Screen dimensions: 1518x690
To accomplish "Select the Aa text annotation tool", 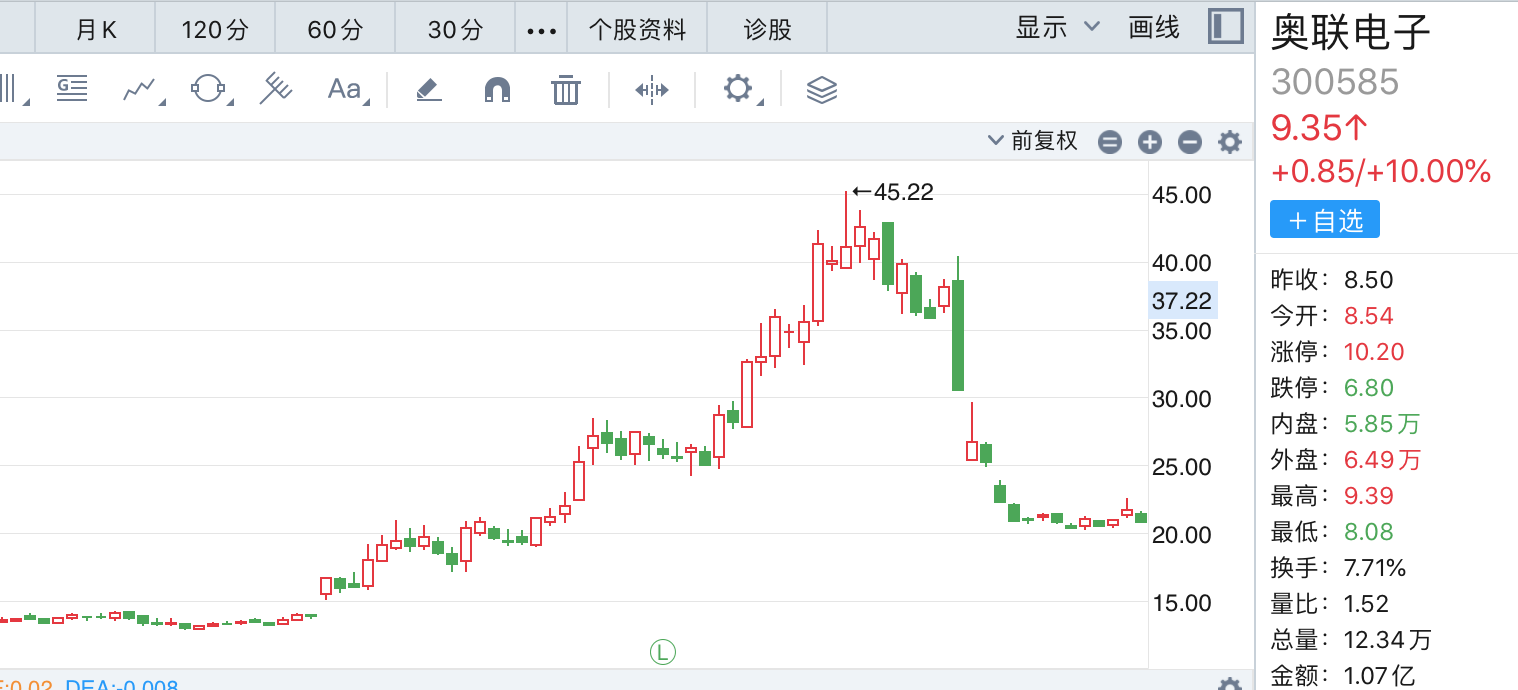I will click(x=343, y=89).
